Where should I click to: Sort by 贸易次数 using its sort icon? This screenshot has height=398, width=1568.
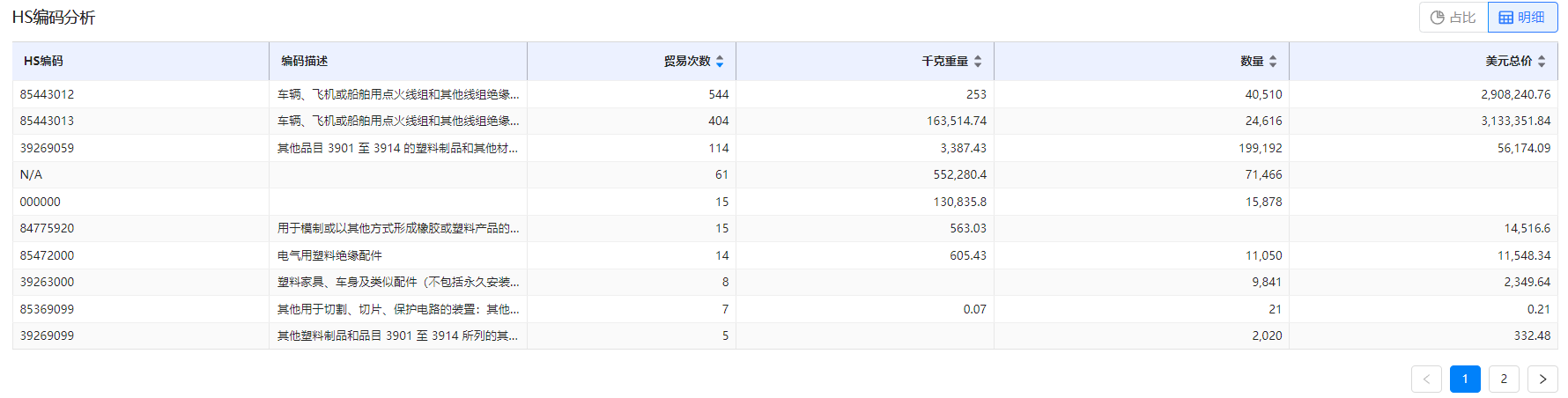point(720,61)
